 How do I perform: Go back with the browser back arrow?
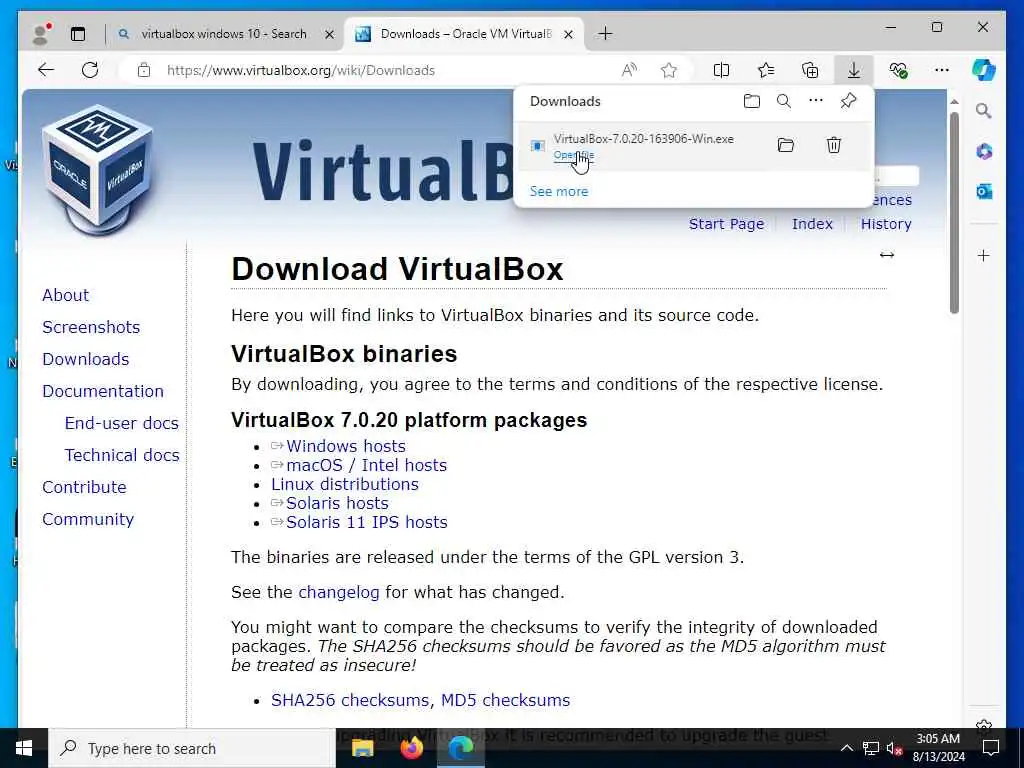(x=46, y=70)
